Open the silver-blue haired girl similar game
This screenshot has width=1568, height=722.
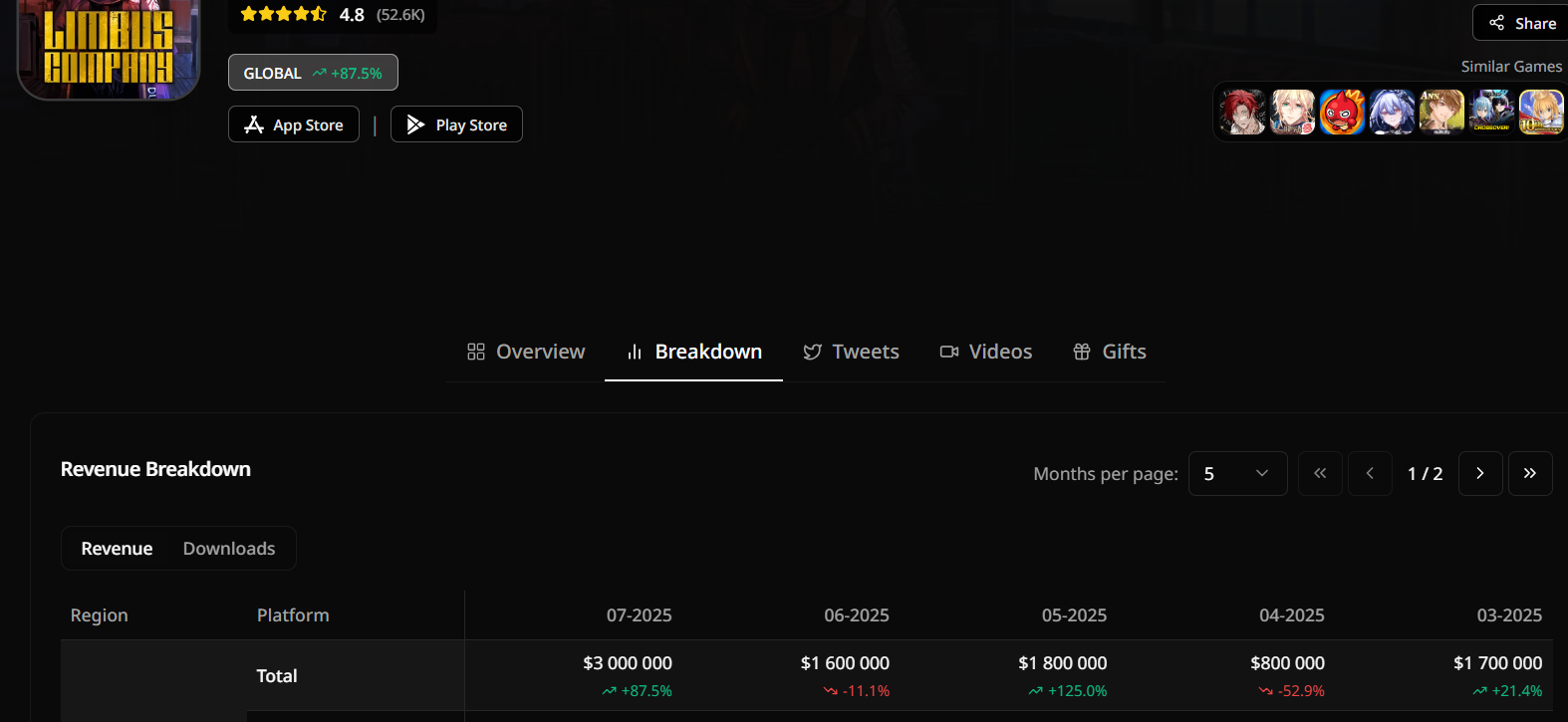tap(1392, 112)
